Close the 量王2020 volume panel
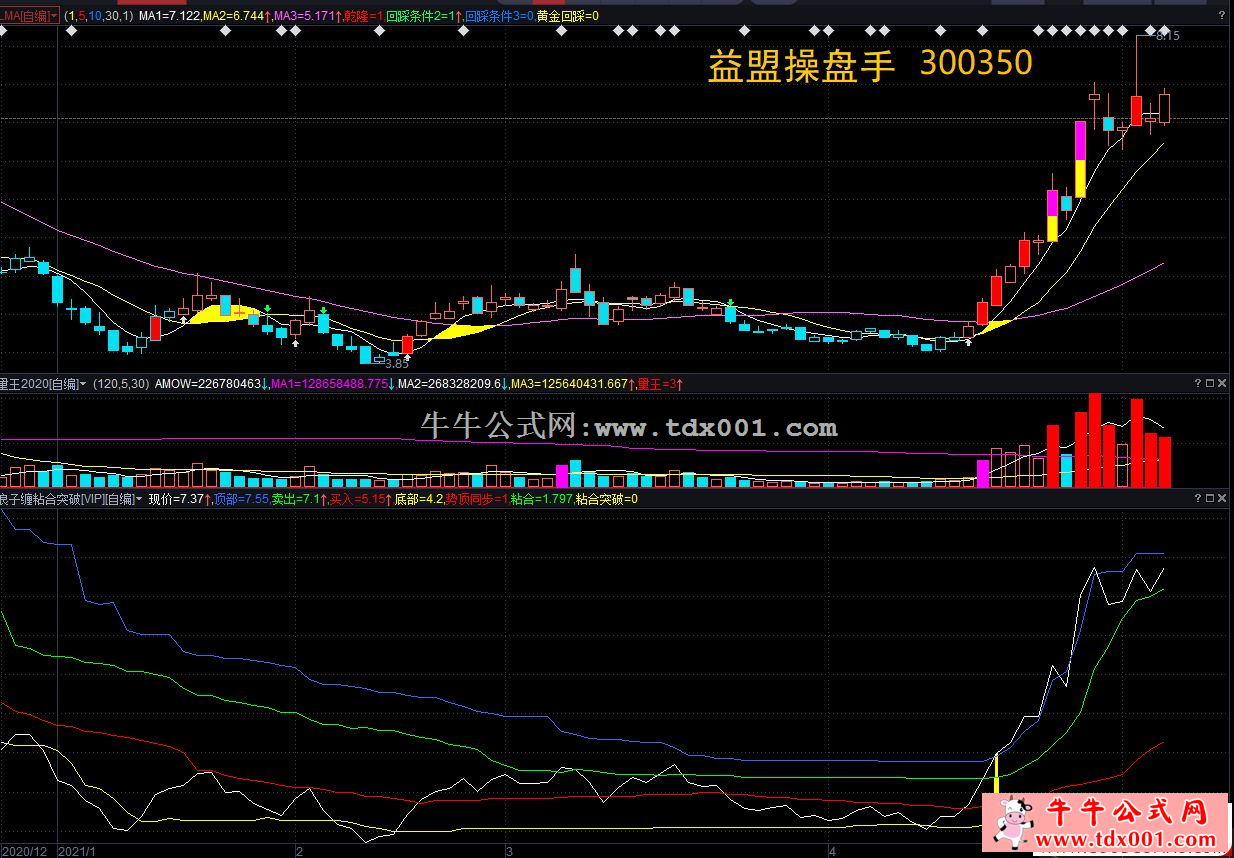Image resolution: width=1234 pixels, height=858 pixels. pos(1223,383)
